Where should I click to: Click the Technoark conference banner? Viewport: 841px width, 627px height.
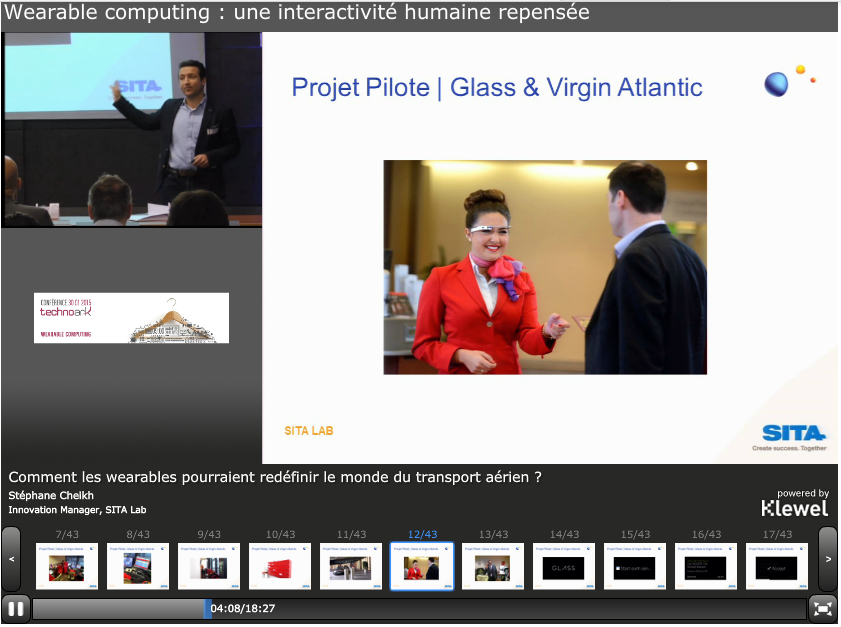click(x=131, y=318)
